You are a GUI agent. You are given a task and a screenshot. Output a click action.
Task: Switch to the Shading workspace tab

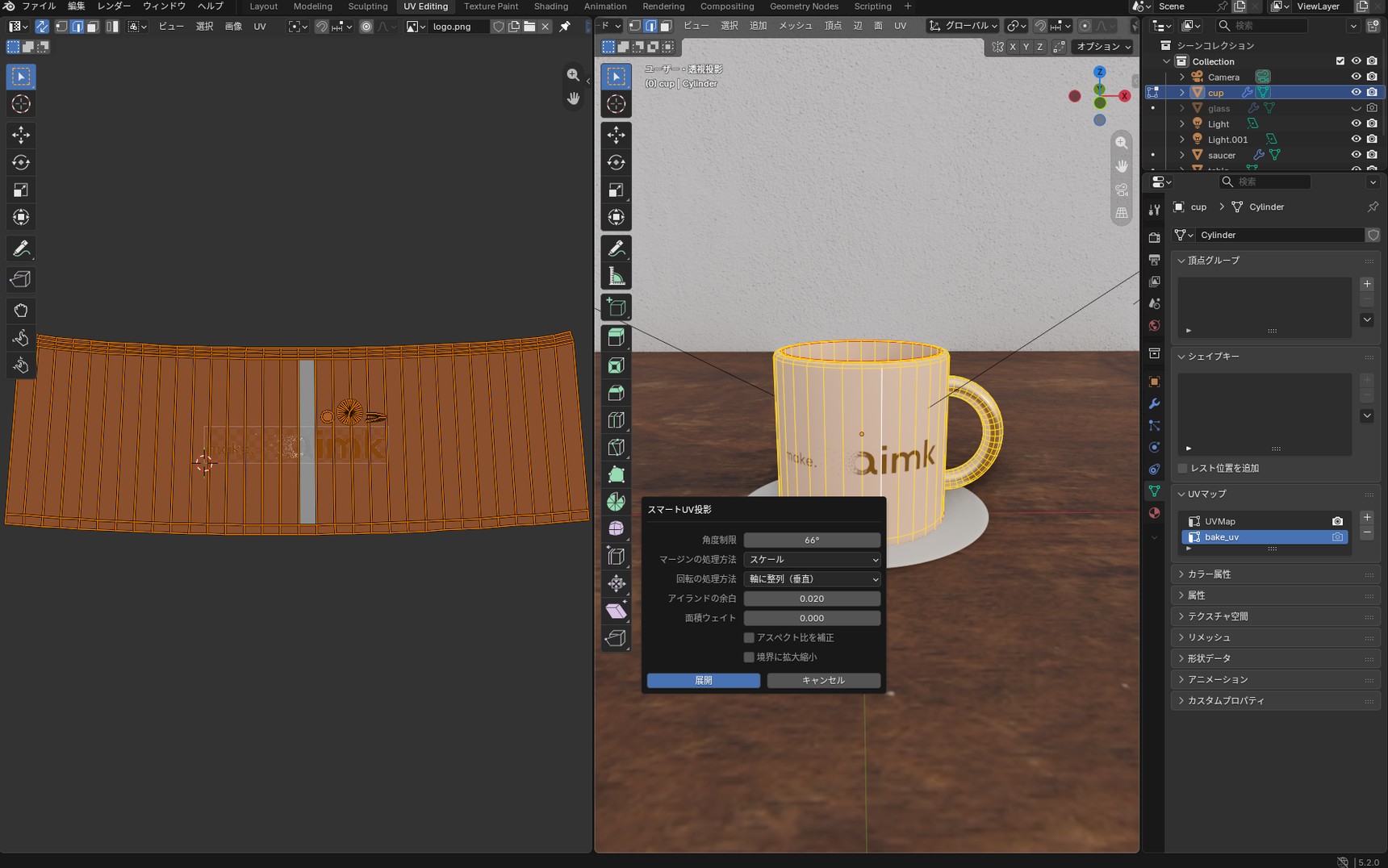tap(551, 6)
